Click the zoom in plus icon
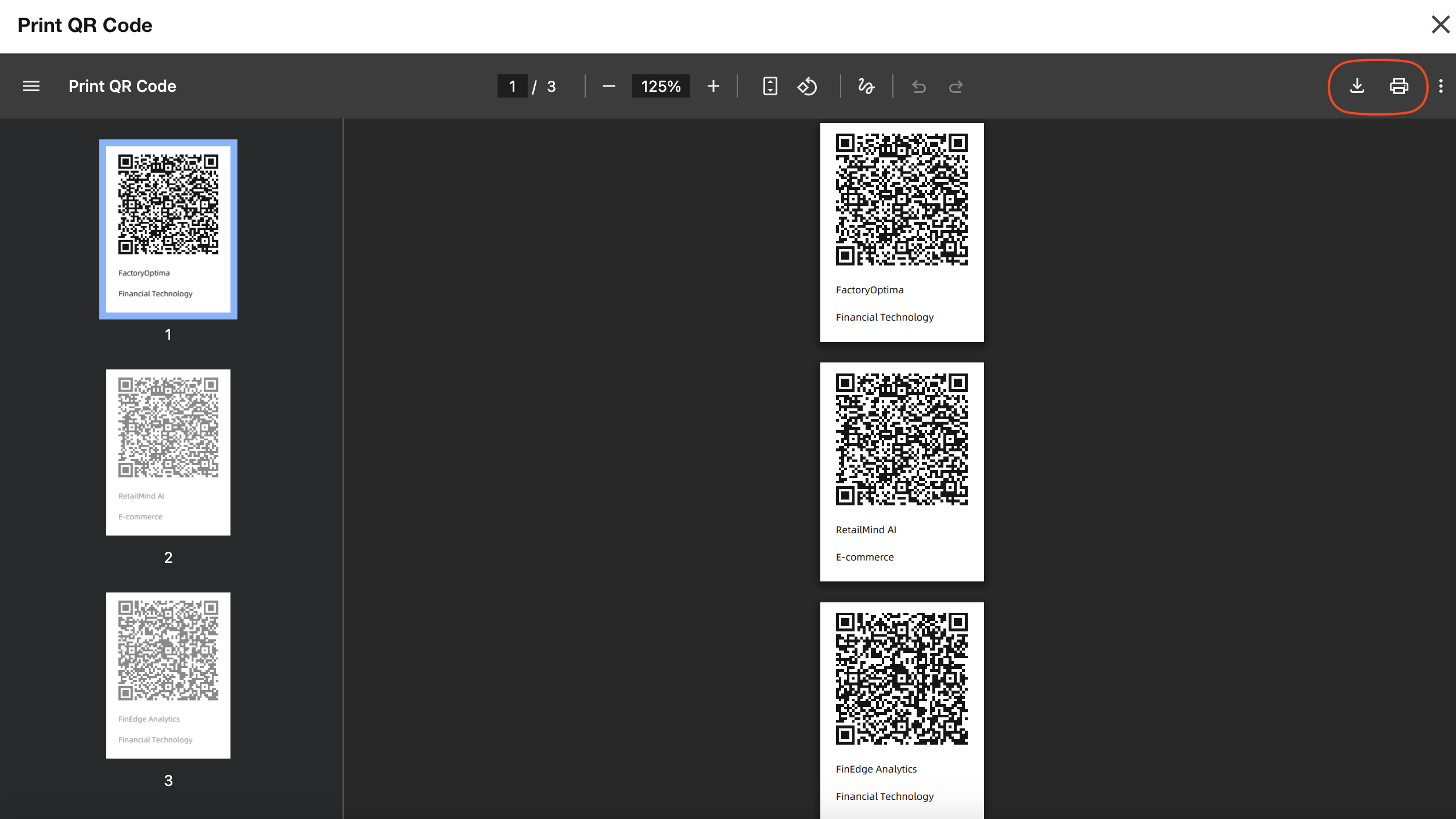The height and width of the screenshot is (819, 1456). (x=713, y=87)
